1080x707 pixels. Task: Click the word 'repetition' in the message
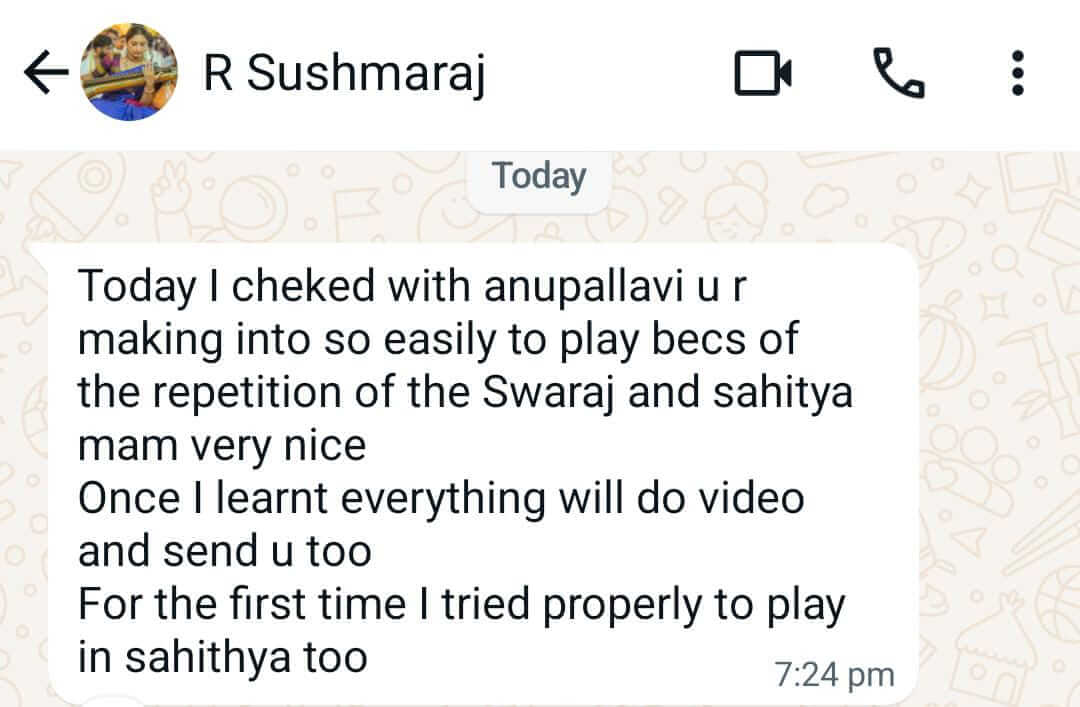click(247, 393)
